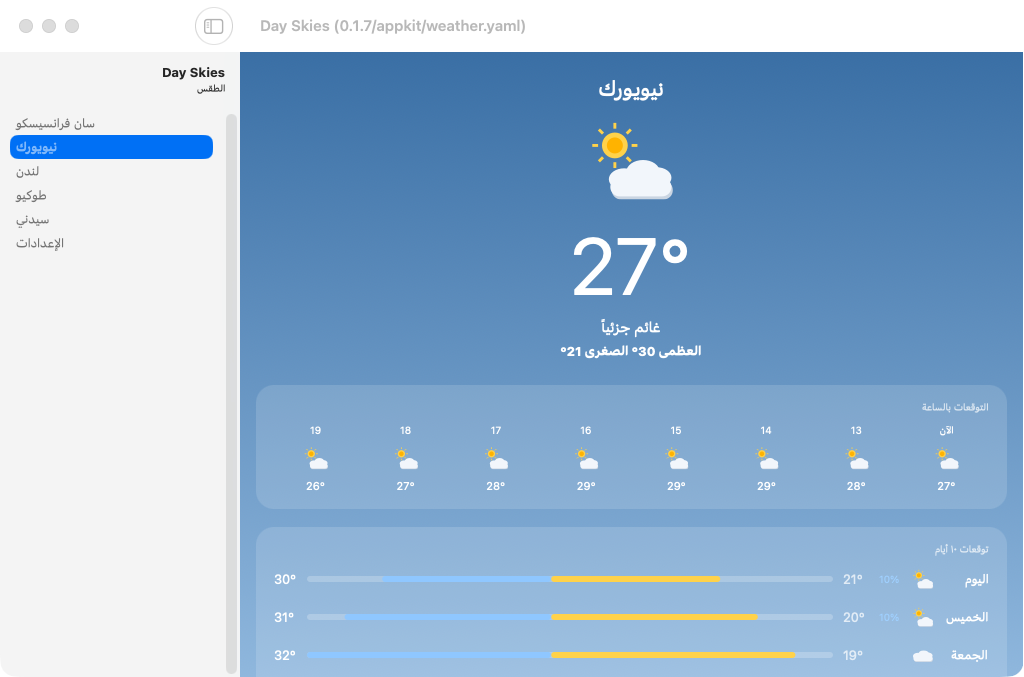Viewport: 1024px width, 677px height.
Task: Click the 10% precipitation in الخميس row
Action: [889, 618]
